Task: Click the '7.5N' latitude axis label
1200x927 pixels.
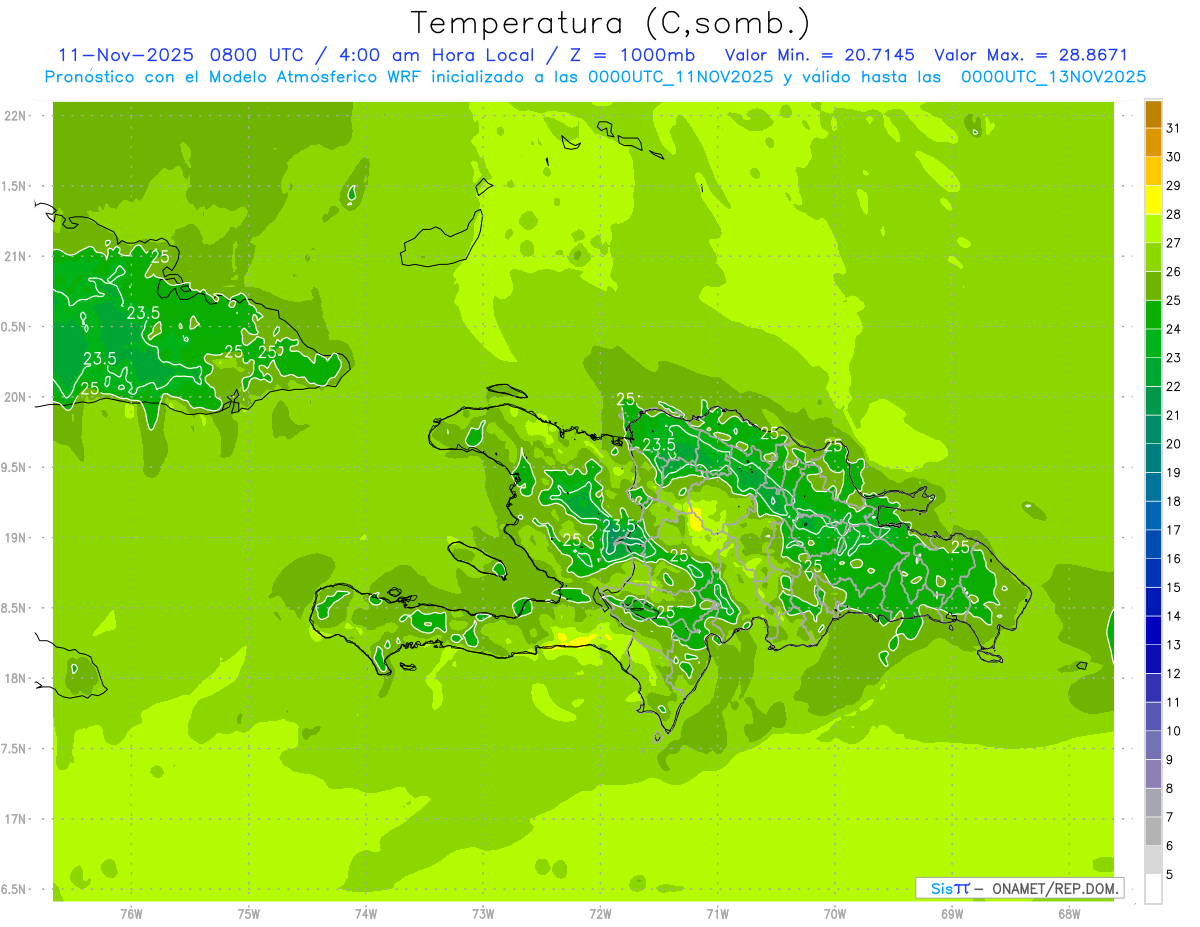Action: (15, 749)
